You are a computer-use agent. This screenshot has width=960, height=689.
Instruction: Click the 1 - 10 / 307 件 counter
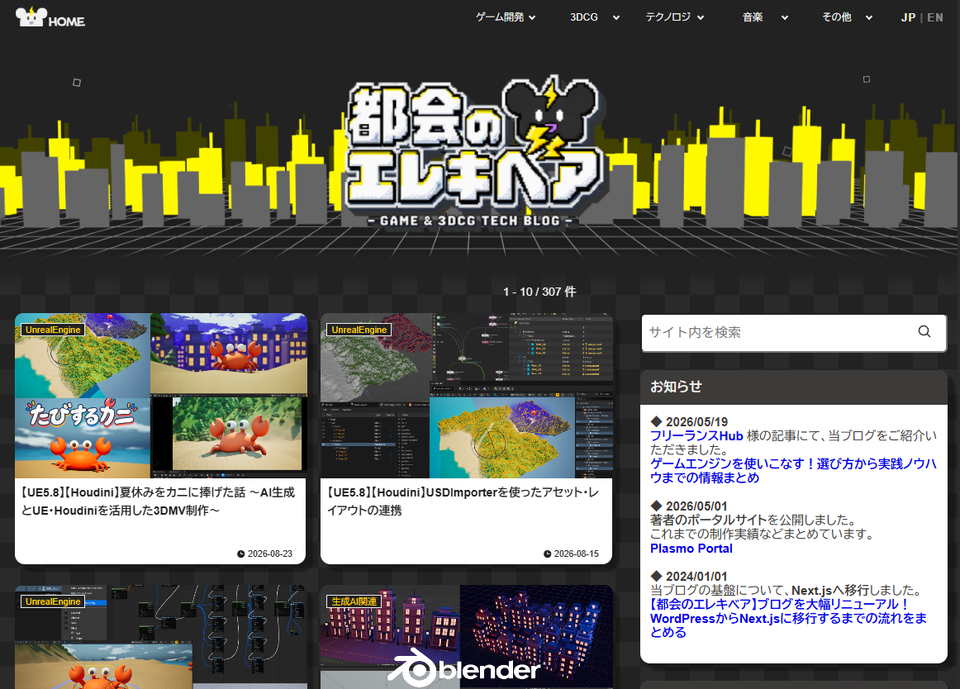[x=539, y=292]
